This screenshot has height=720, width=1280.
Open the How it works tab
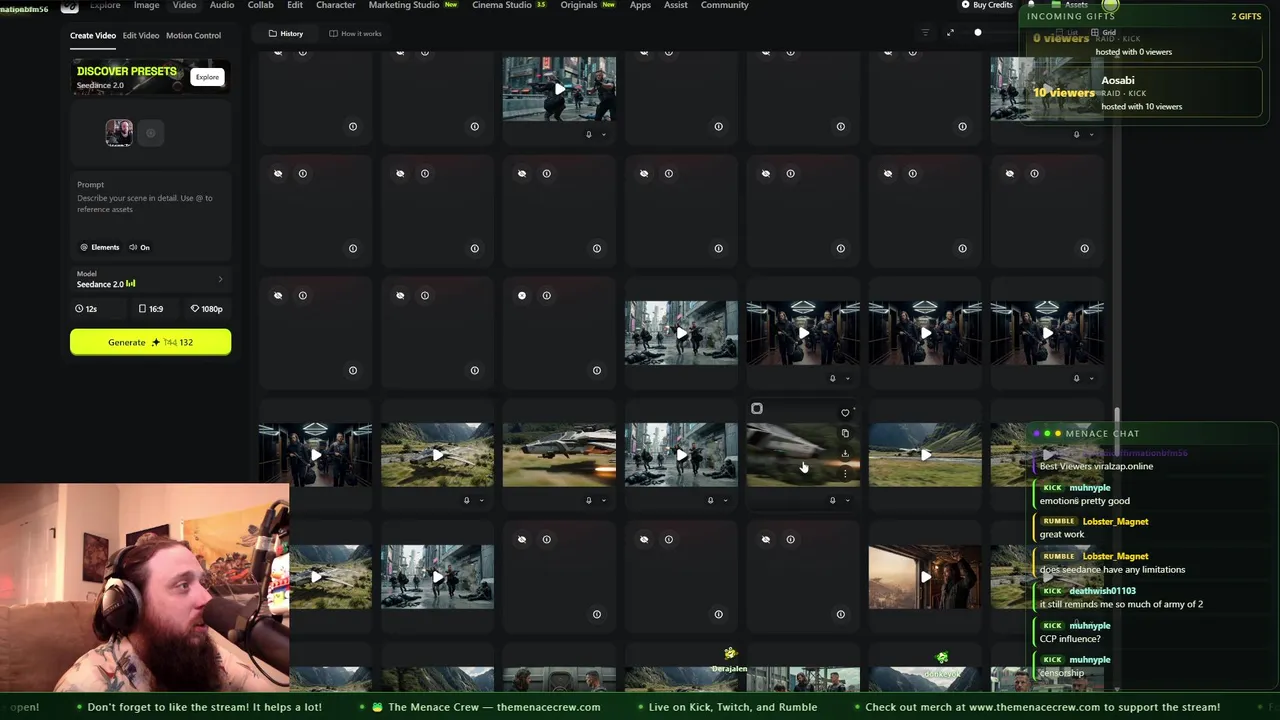pos(355,33)
